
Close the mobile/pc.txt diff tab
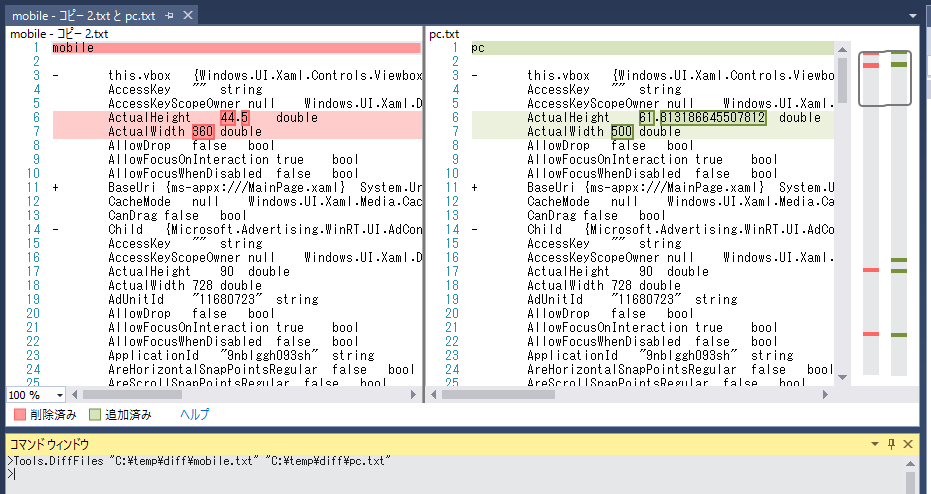[188, 15]
